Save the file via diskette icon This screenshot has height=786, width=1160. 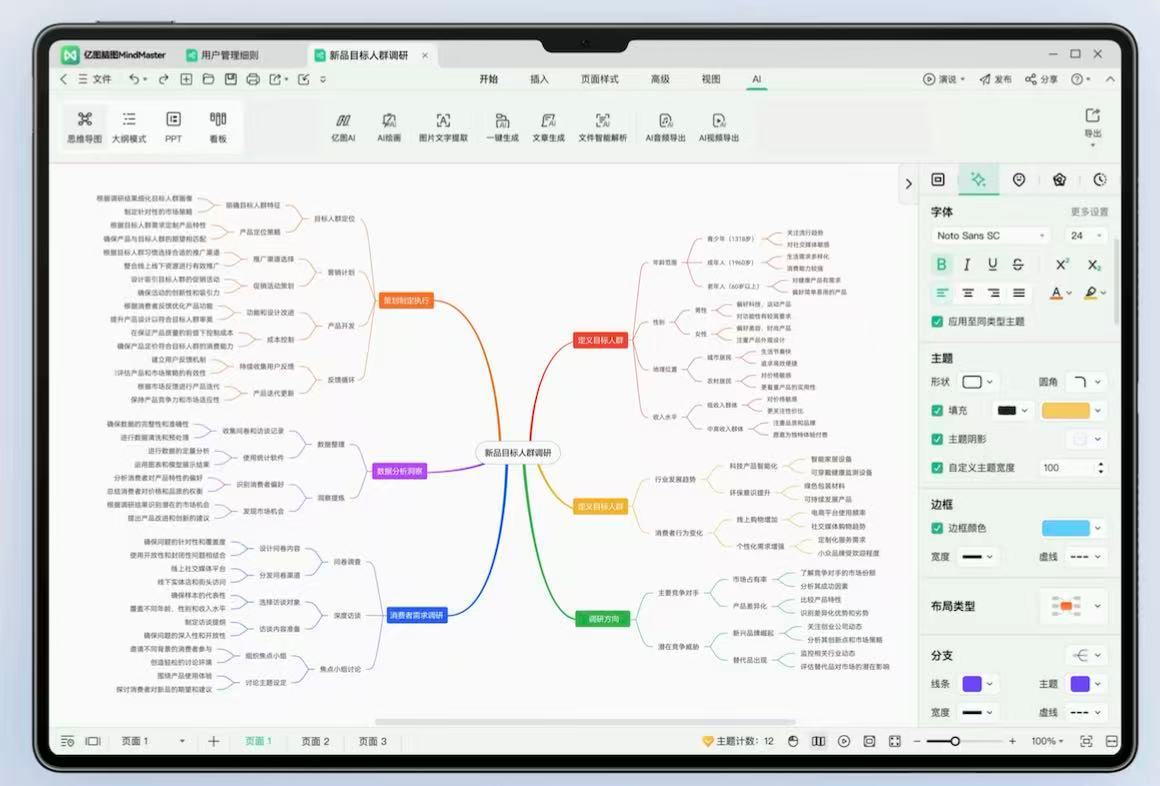click(x=231, y=78)
